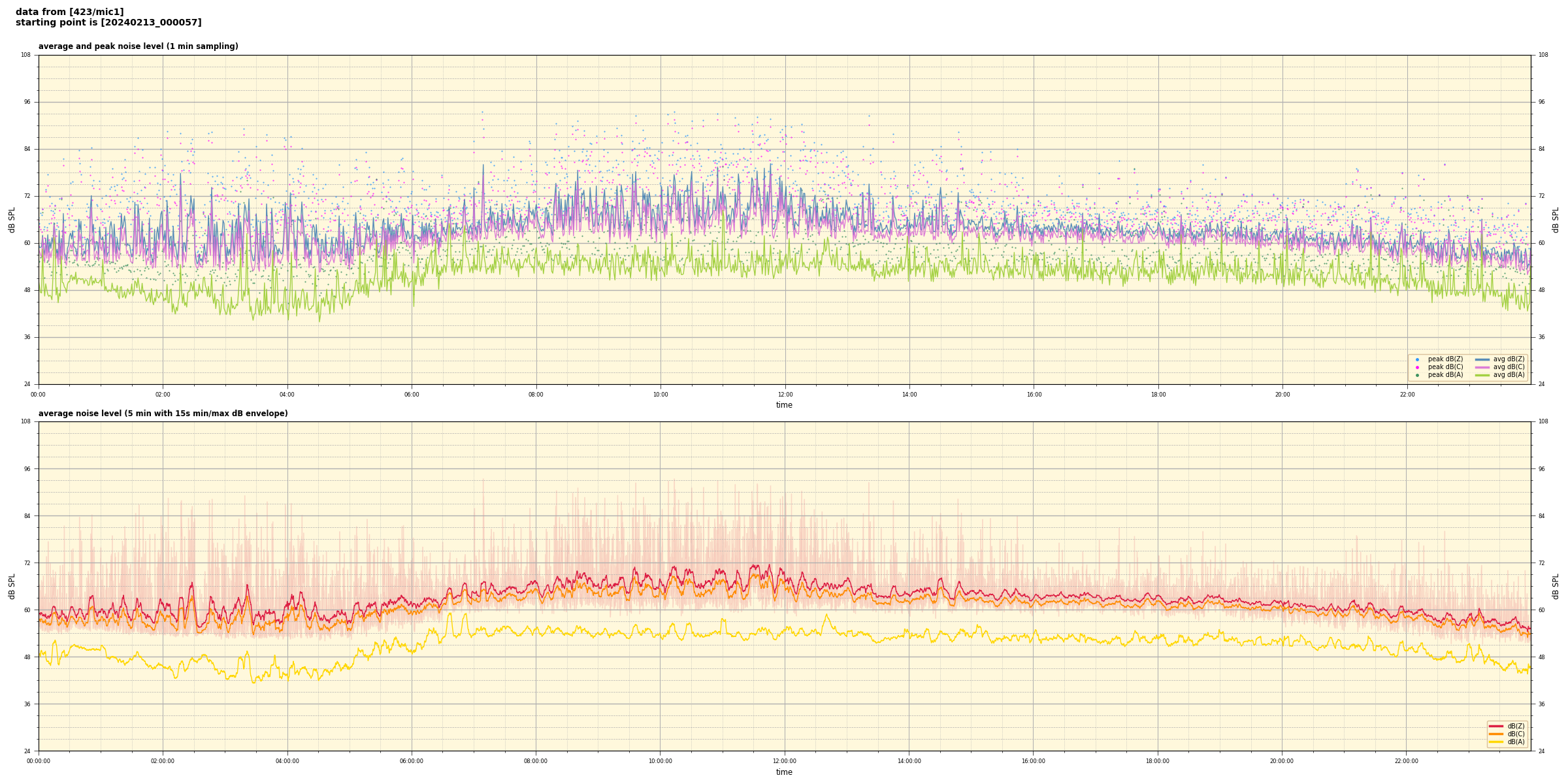Click the avg dB(A) green legend line
Image resolution: width=1568 pixels, height=784 pixels.
coord(1482,375)
